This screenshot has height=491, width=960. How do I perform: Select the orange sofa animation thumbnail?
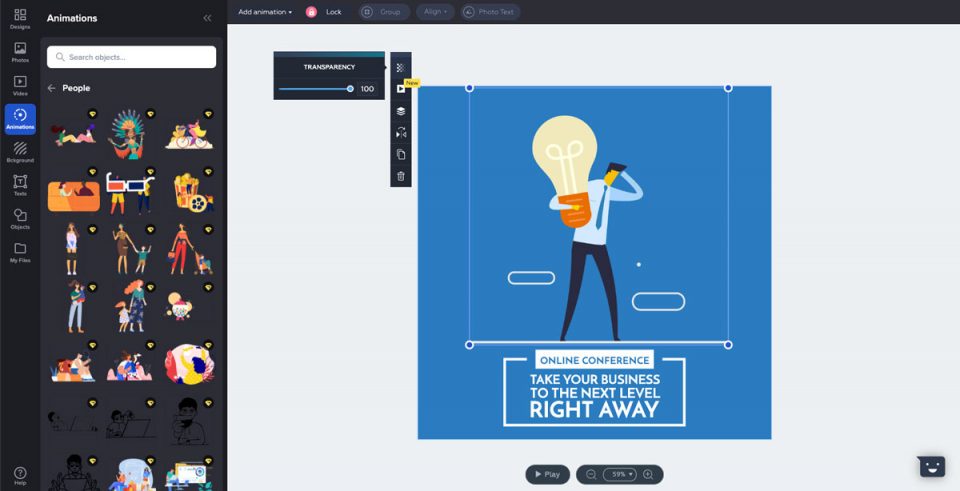pos(73,196)
